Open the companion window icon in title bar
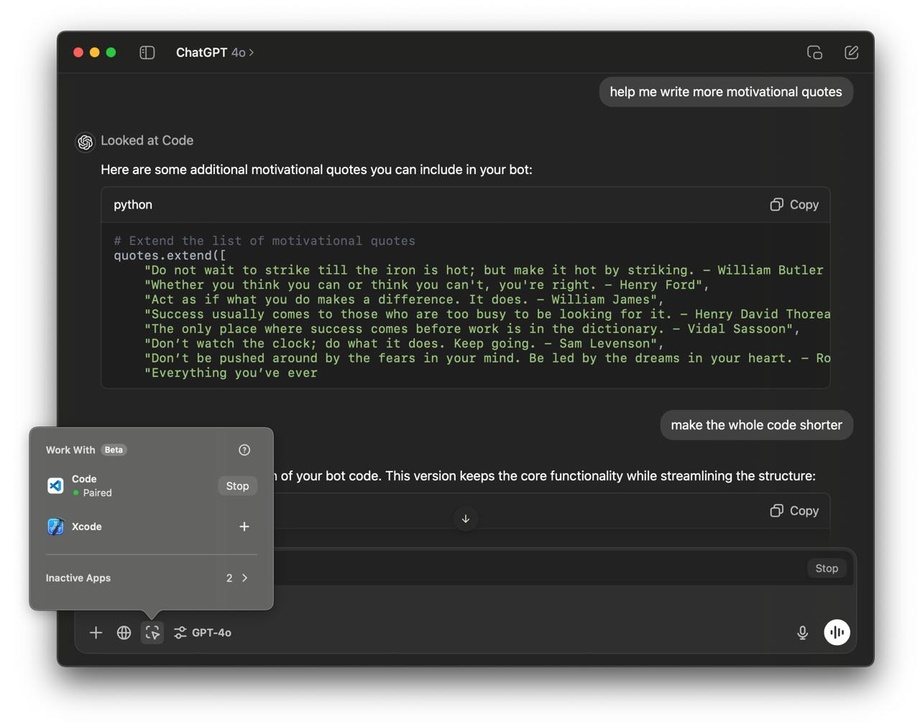920x727 pixels. click(814, 53)
